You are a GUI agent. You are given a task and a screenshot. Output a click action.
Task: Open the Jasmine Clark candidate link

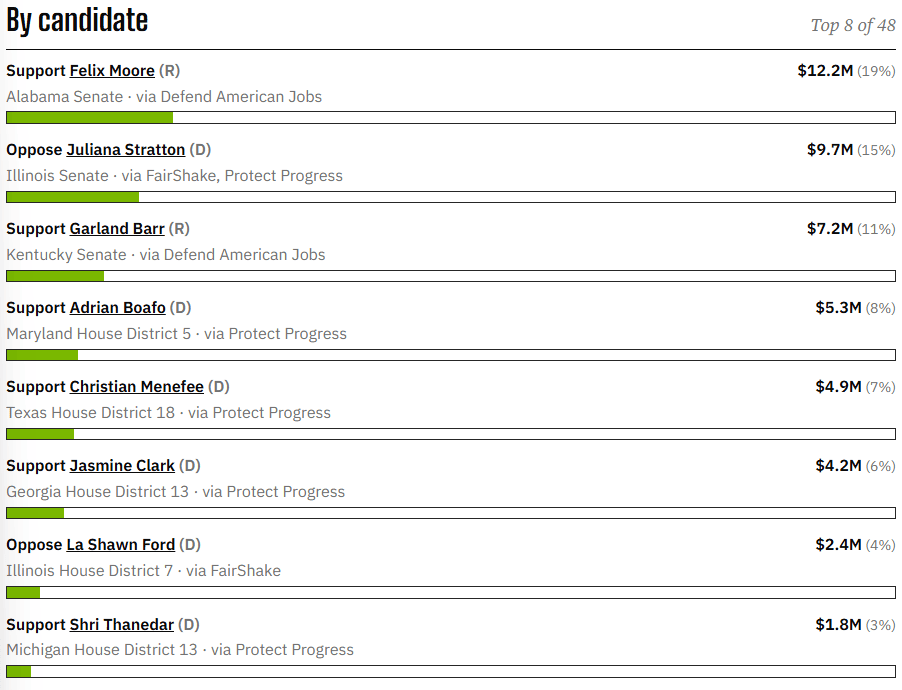point(122,466)
